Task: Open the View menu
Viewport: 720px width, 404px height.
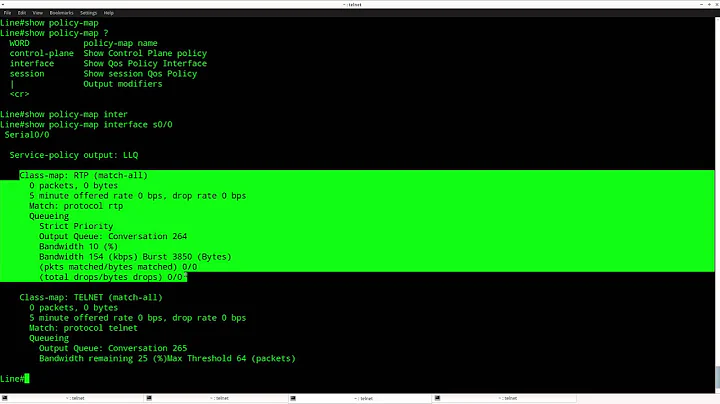Action: (x=38, y=13)
